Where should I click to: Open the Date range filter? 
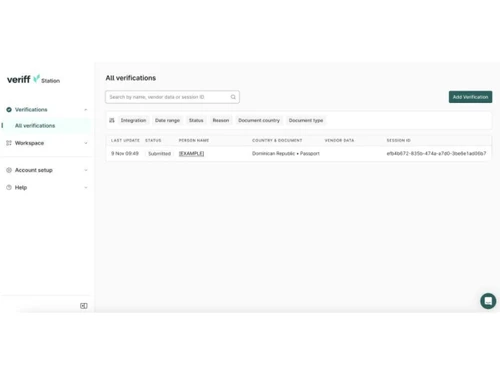[x=167, y=120]
